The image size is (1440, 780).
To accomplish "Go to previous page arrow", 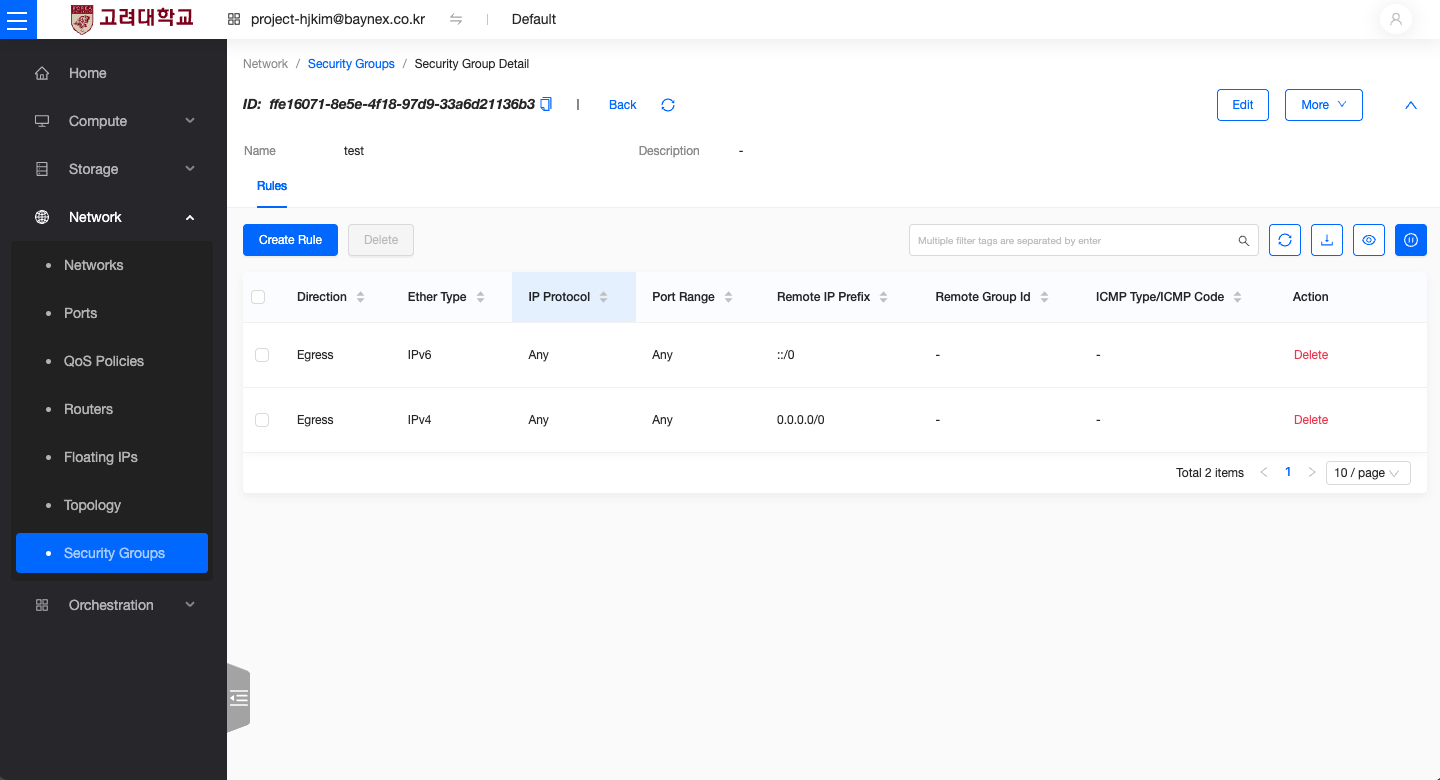I will [x=1264, y=473].
